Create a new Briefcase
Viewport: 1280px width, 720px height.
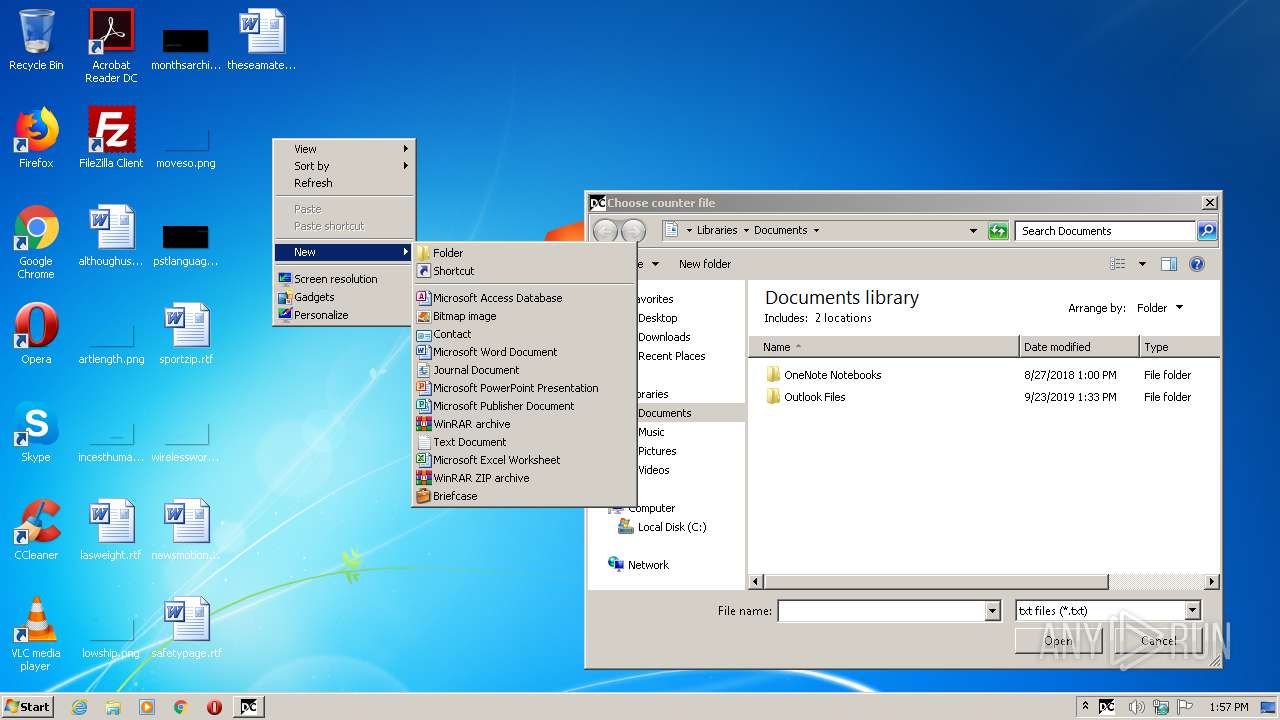click(525, 496)
